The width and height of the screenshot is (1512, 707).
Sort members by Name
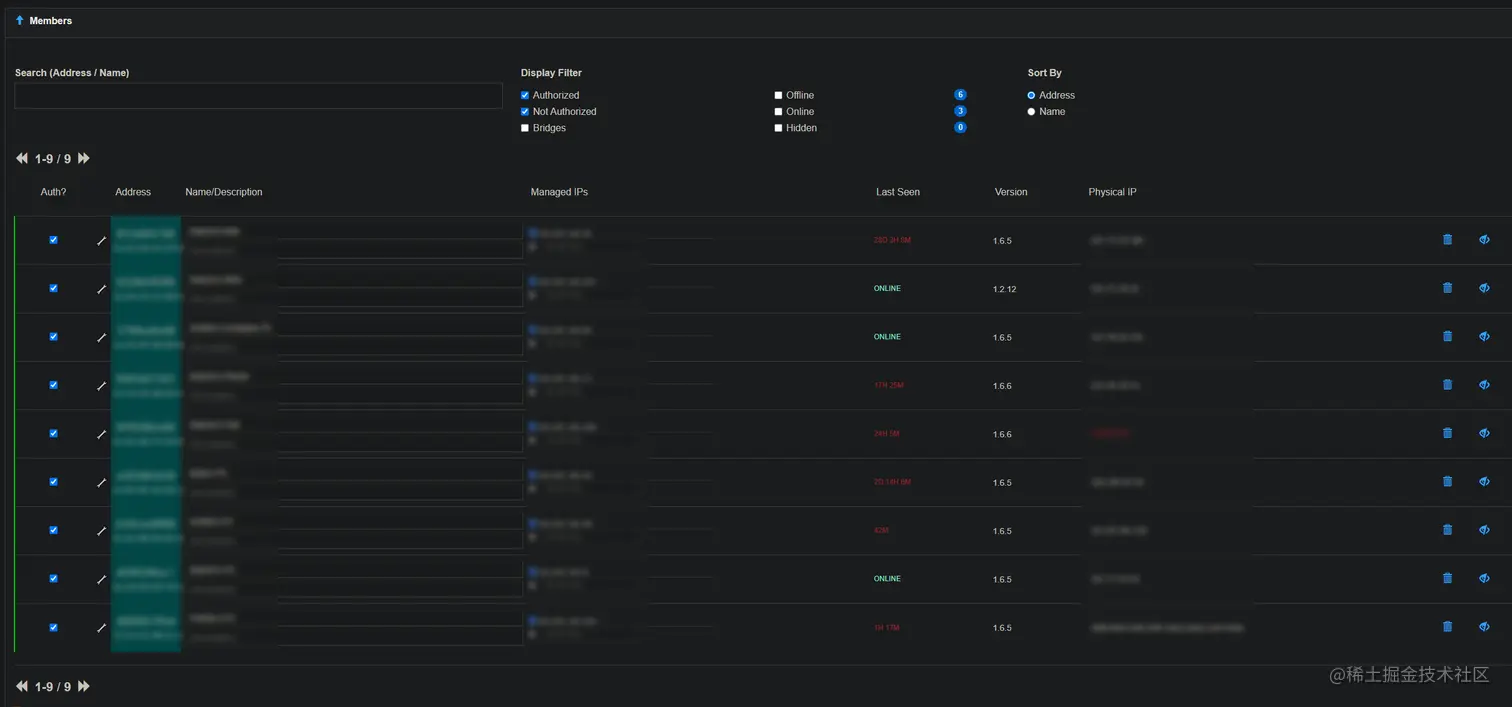click(x=1031, y=111)
